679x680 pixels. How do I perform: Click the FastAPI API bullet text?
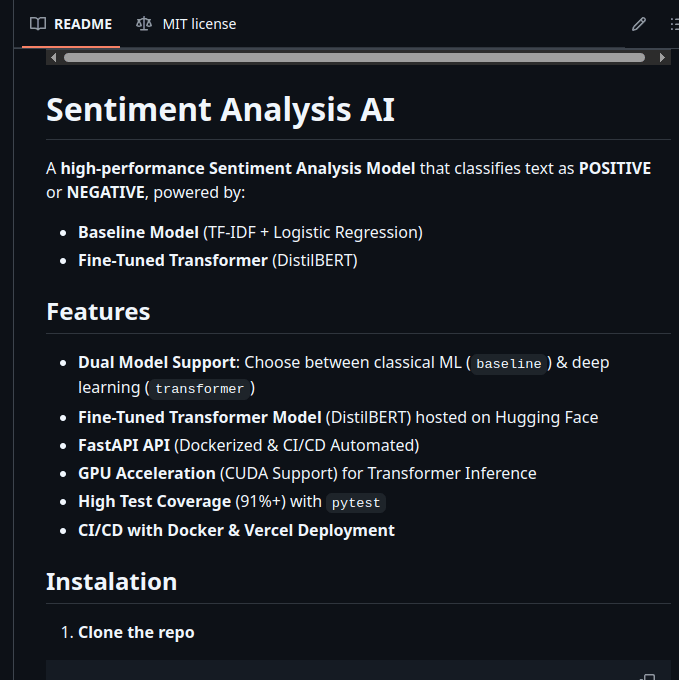click(x=124, y=445)
